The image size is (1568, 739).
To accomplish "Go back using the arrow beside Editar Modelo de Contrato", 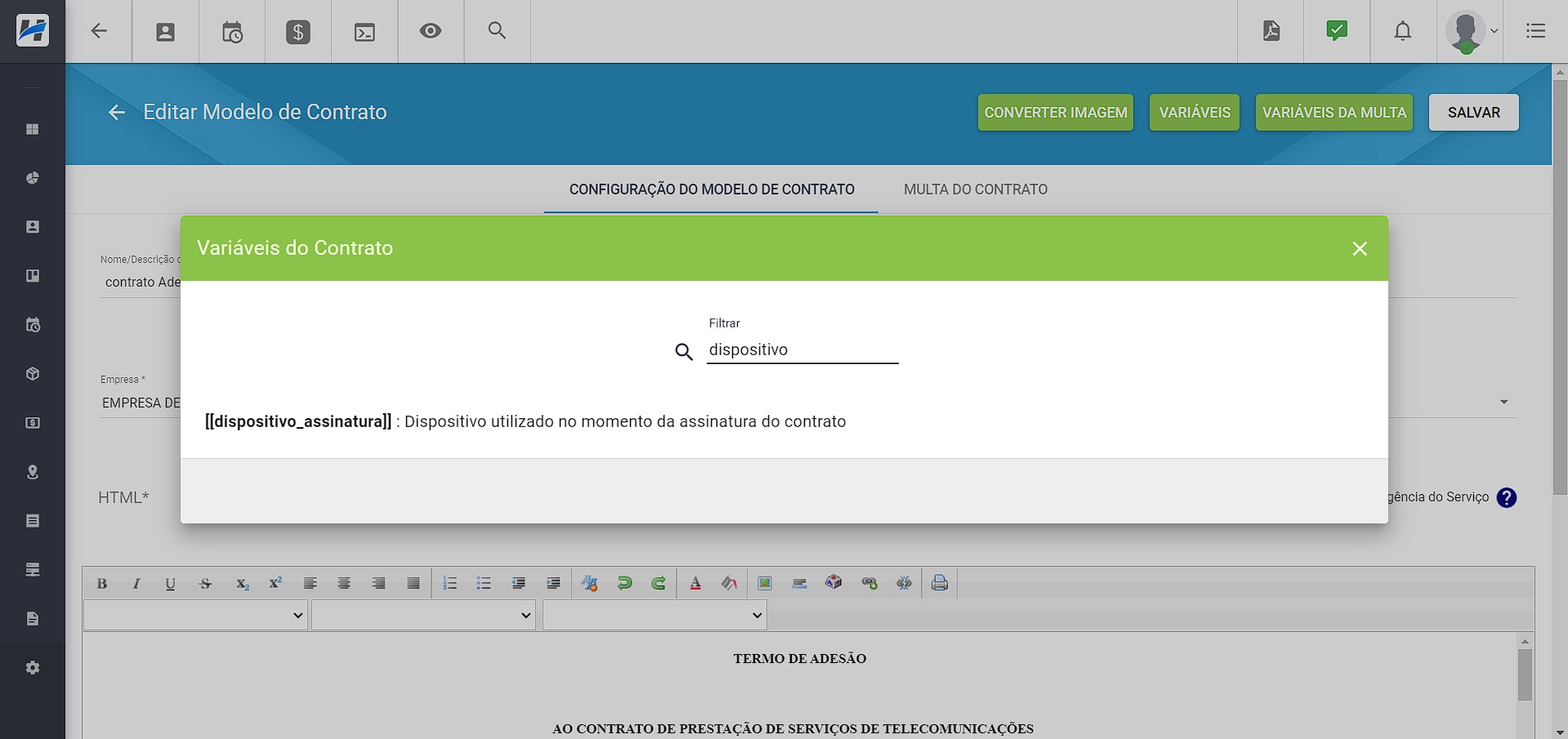I will [117, 113].
